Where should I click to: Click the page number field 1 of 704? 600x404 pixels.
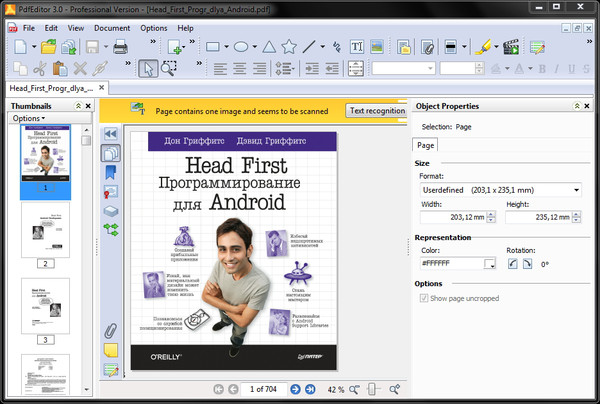click(x=264, y=389)
